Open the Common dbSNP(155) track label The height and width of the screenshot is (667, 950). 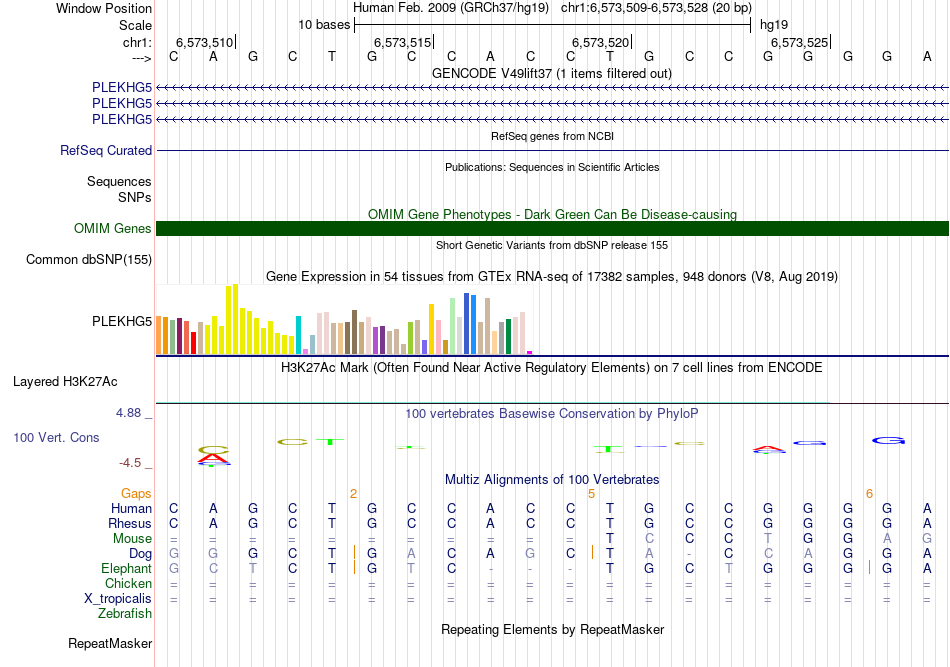(x=88, y=259)
